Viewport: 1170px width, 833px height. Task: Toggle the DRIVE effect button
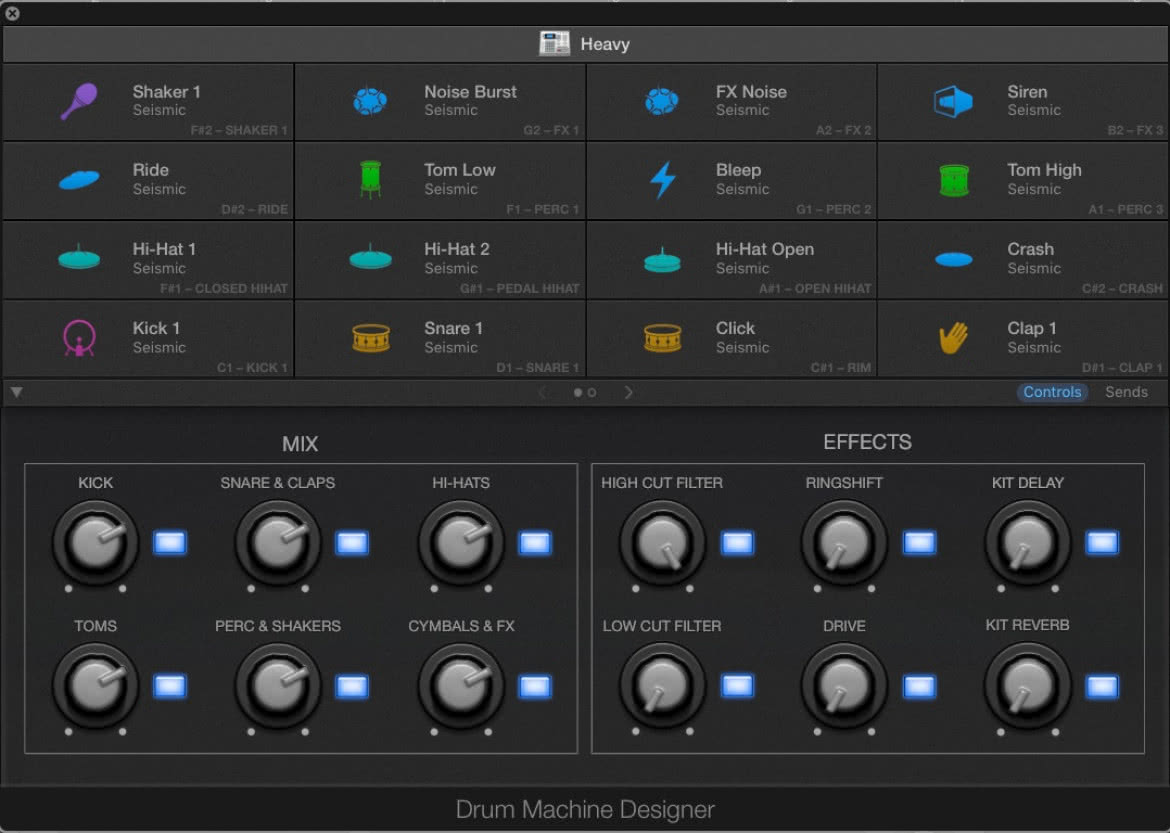point(919,686)
